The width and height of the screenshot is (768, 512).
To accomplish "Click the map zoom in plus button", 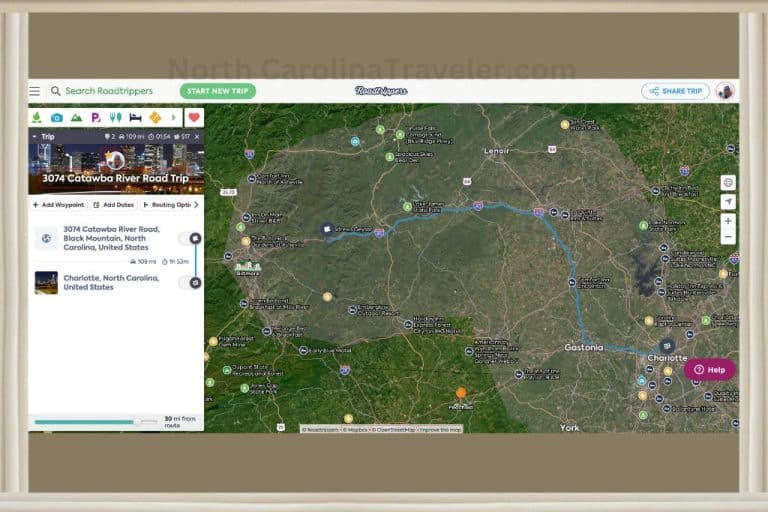I will [x=728, y=221].
